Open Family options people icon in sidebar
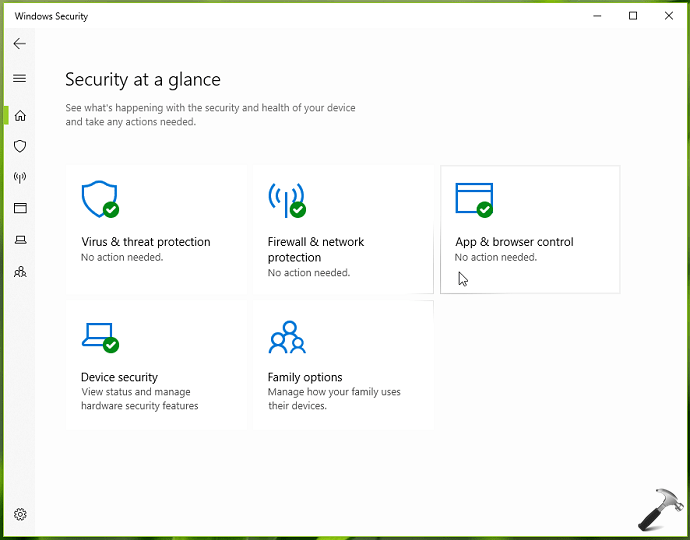Image resolution: width=690 pixels, height=540 pixels. click(20, 272)
